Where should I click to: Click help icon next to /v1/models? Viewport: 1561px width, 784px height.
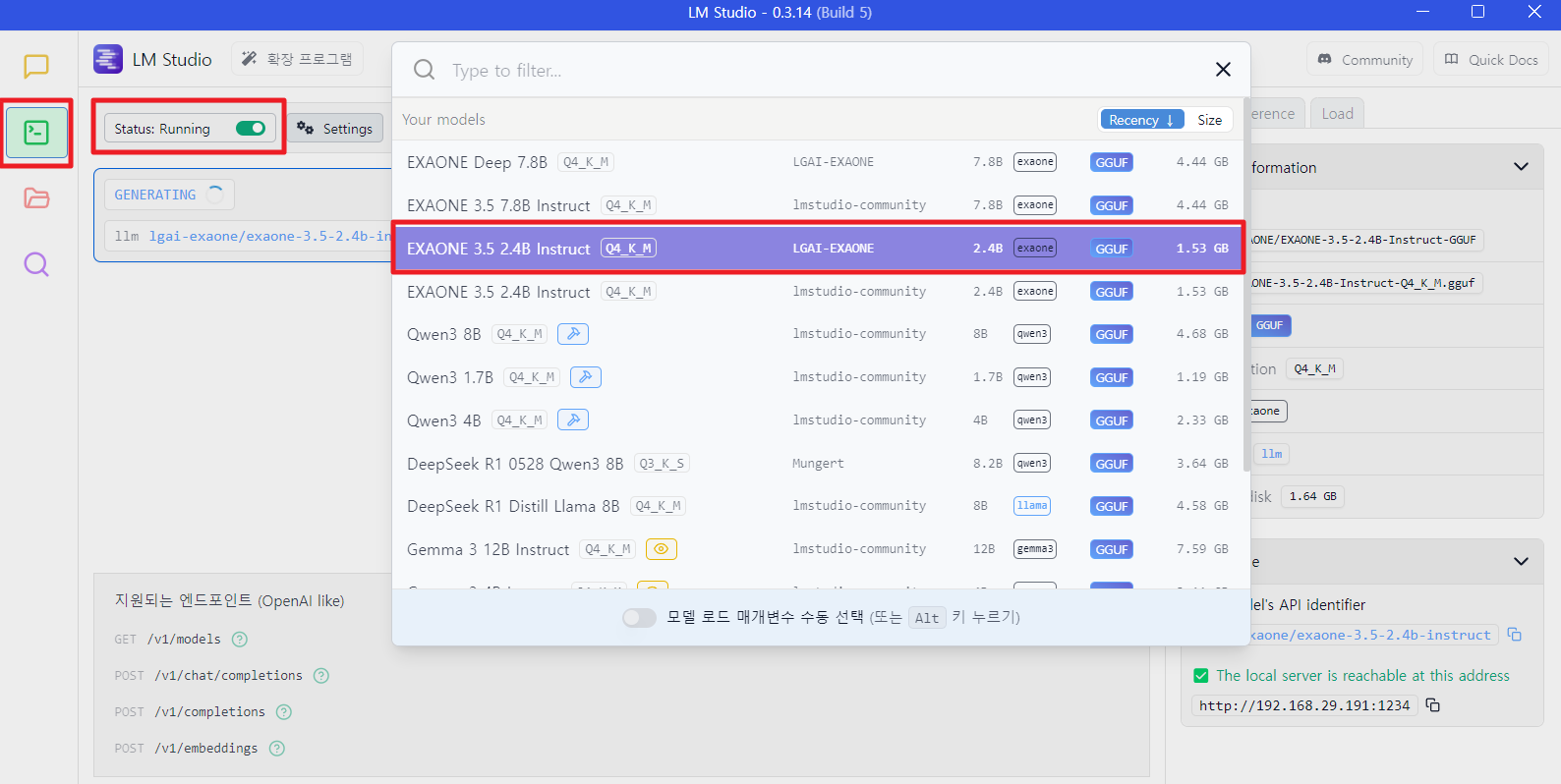[240, 640]
